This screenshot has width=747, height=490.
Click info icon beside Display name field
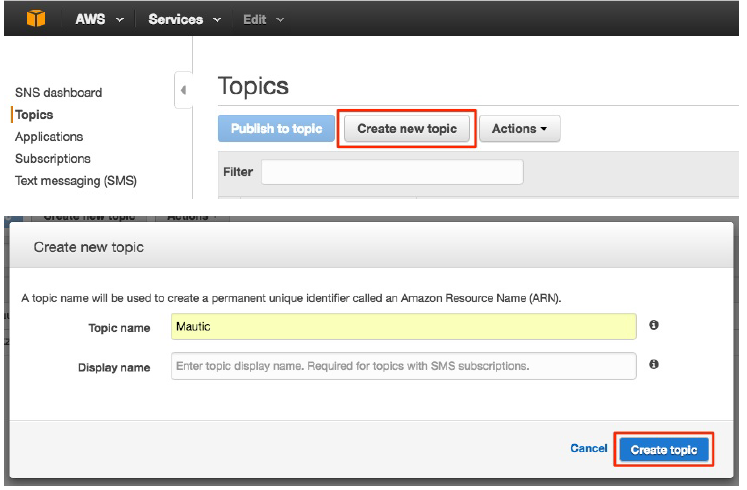point(654,365)
